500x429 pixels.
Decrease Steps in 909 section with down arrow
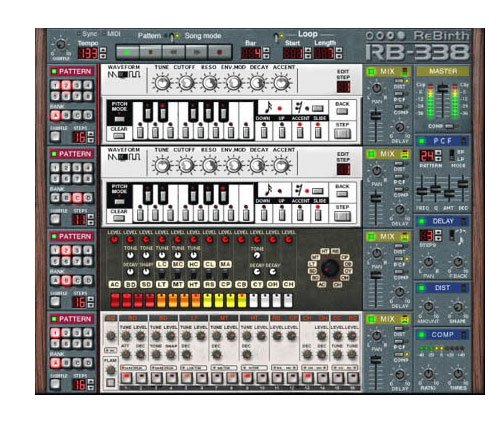pyautogui.click(x=90, y=388)
